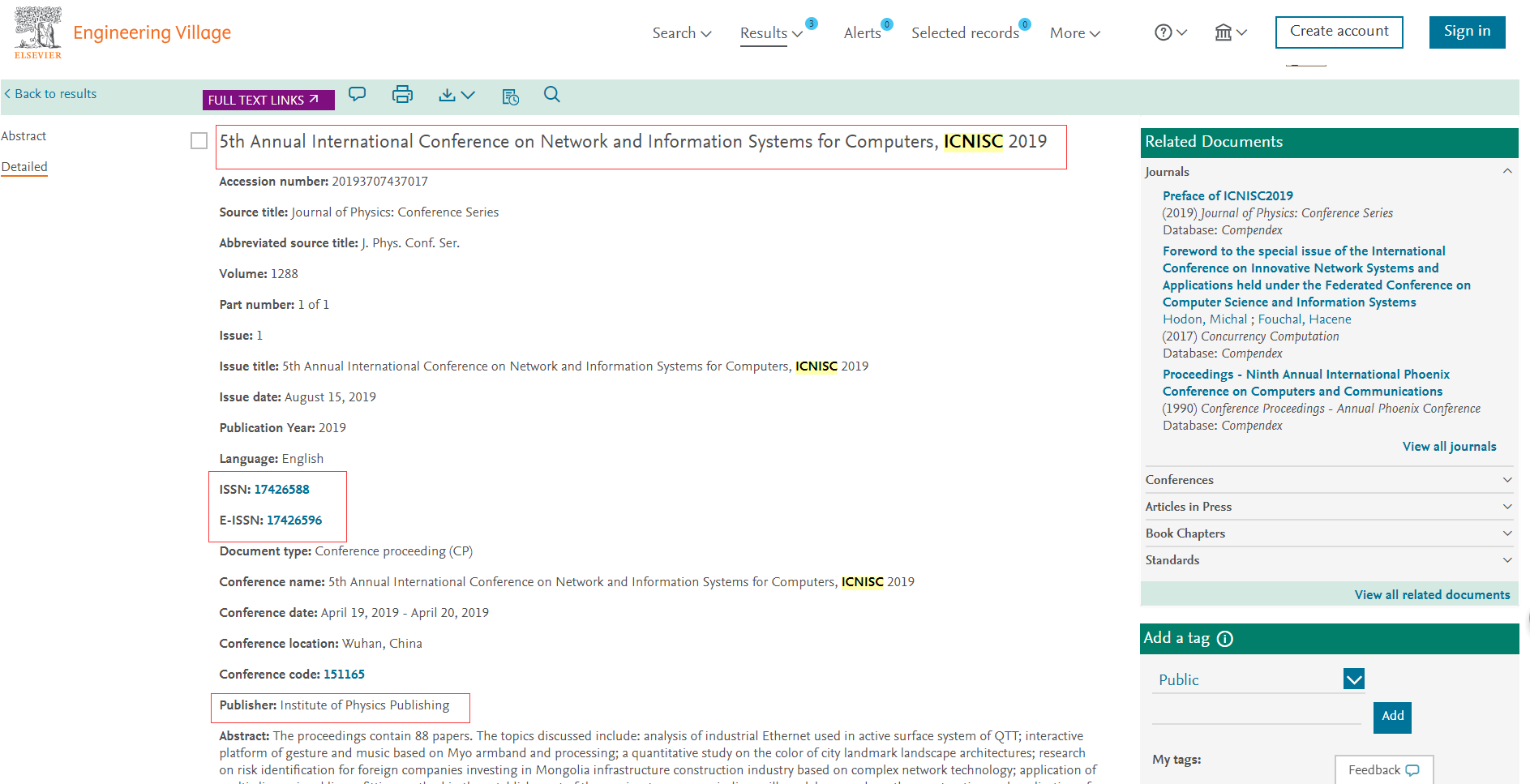This screenshot has width=1530, height=784.
Task: Open the Alerts menu item
Action: 862,33
